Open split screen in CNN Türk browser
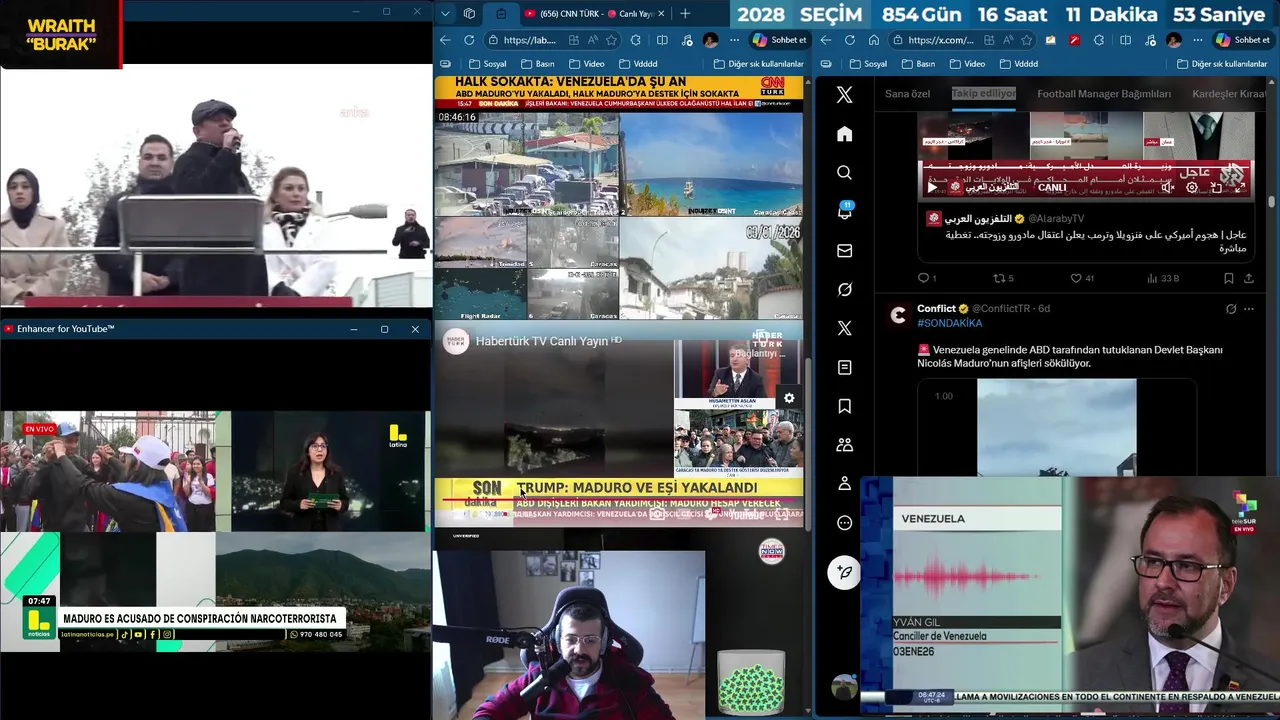 point(662,40)
